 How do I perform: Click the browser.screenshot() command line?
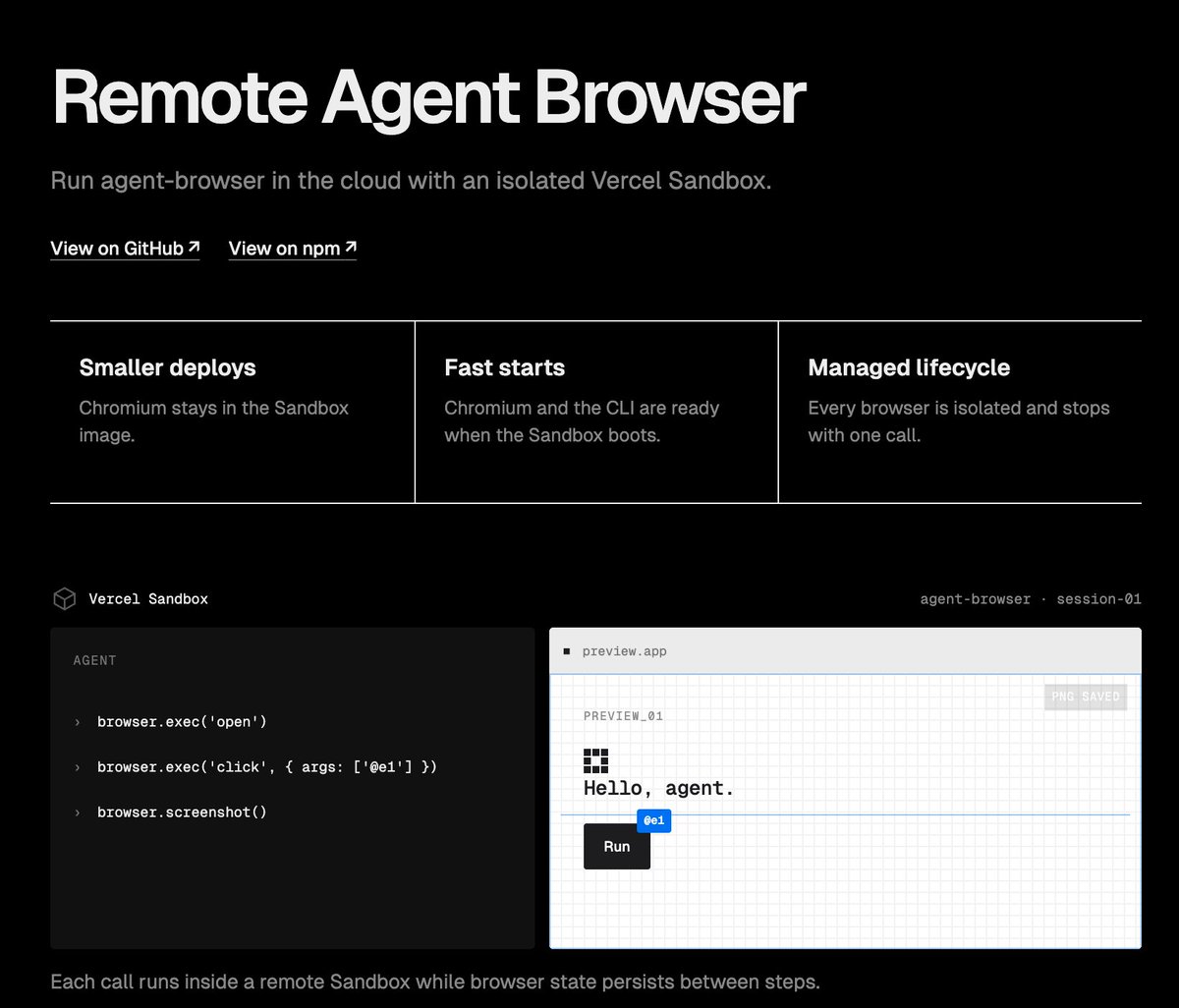[x=182, y=812]
